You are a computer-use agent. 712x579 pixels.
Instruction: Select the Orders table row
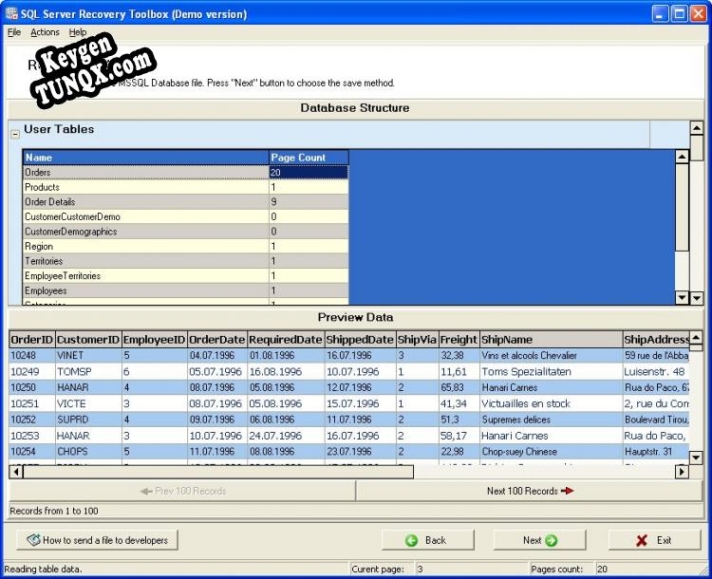click(186, 173)
